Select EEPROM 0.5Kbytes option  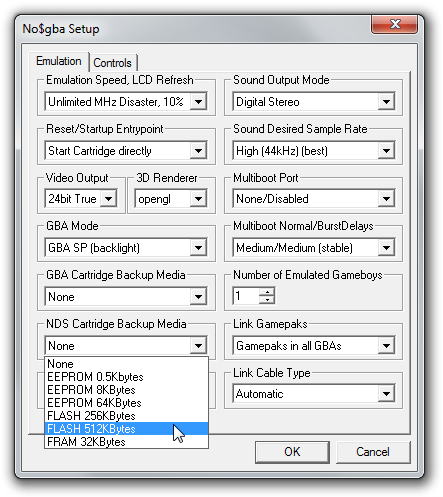(126, 377)
